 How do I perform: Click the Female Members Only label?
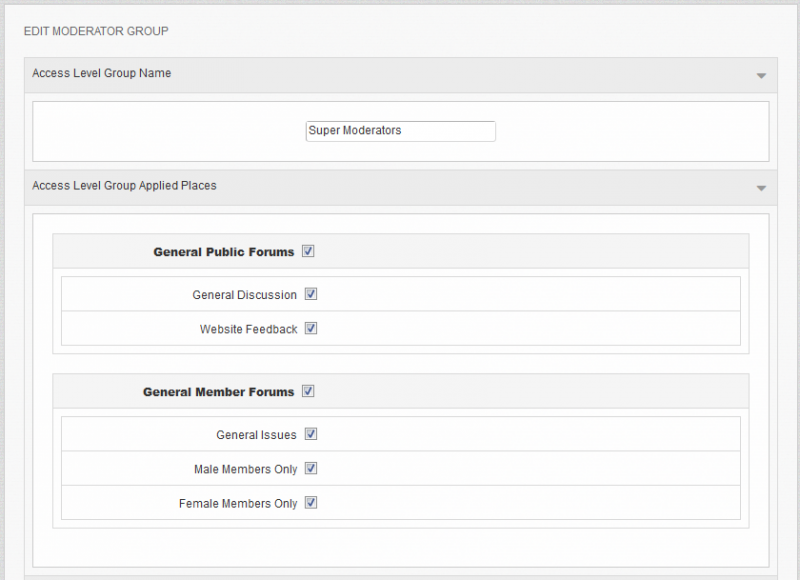point(238,503)
